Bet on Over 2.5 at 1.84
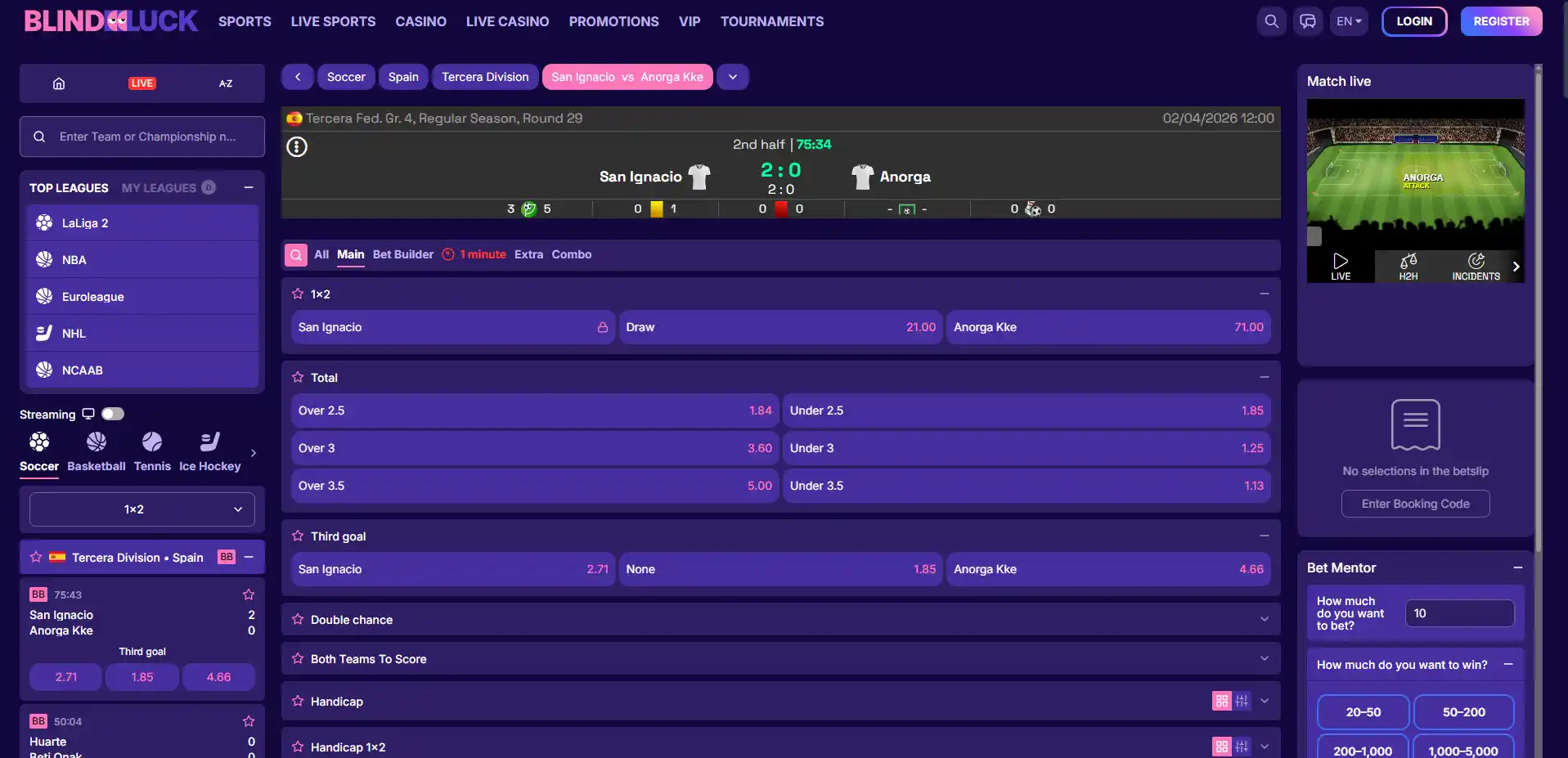This screenshot has width=1568, height=758. coord(535,410)
